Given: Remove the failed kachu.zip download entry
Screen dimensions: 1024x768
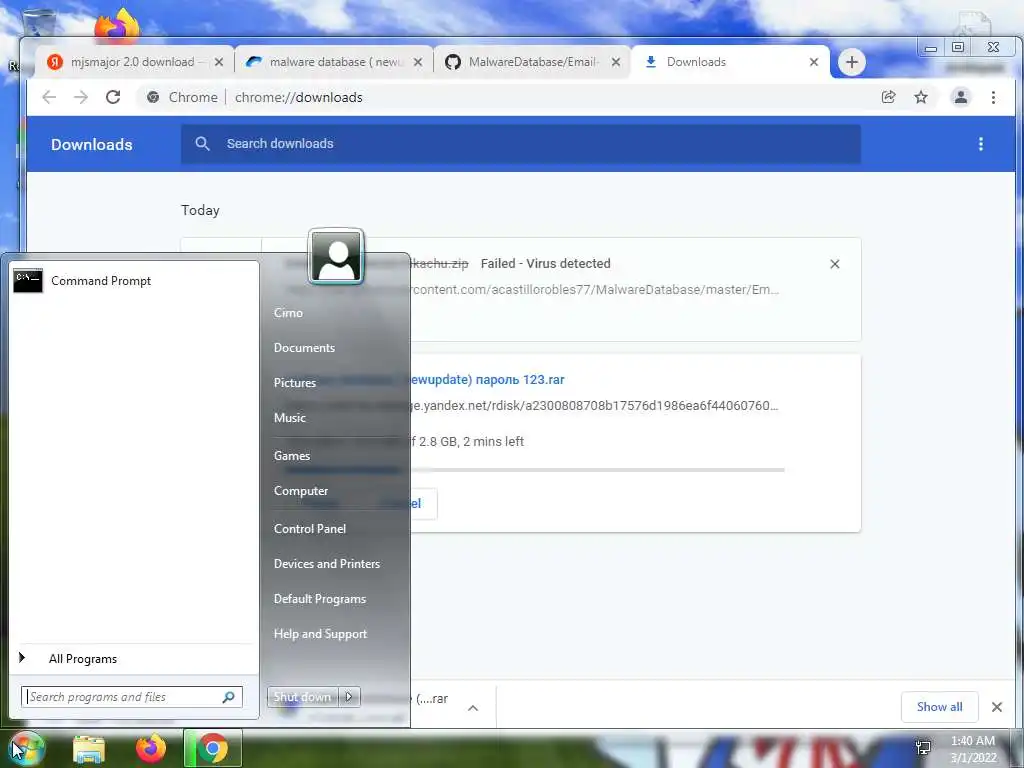Looking at the screenshot, I should 835,264.
